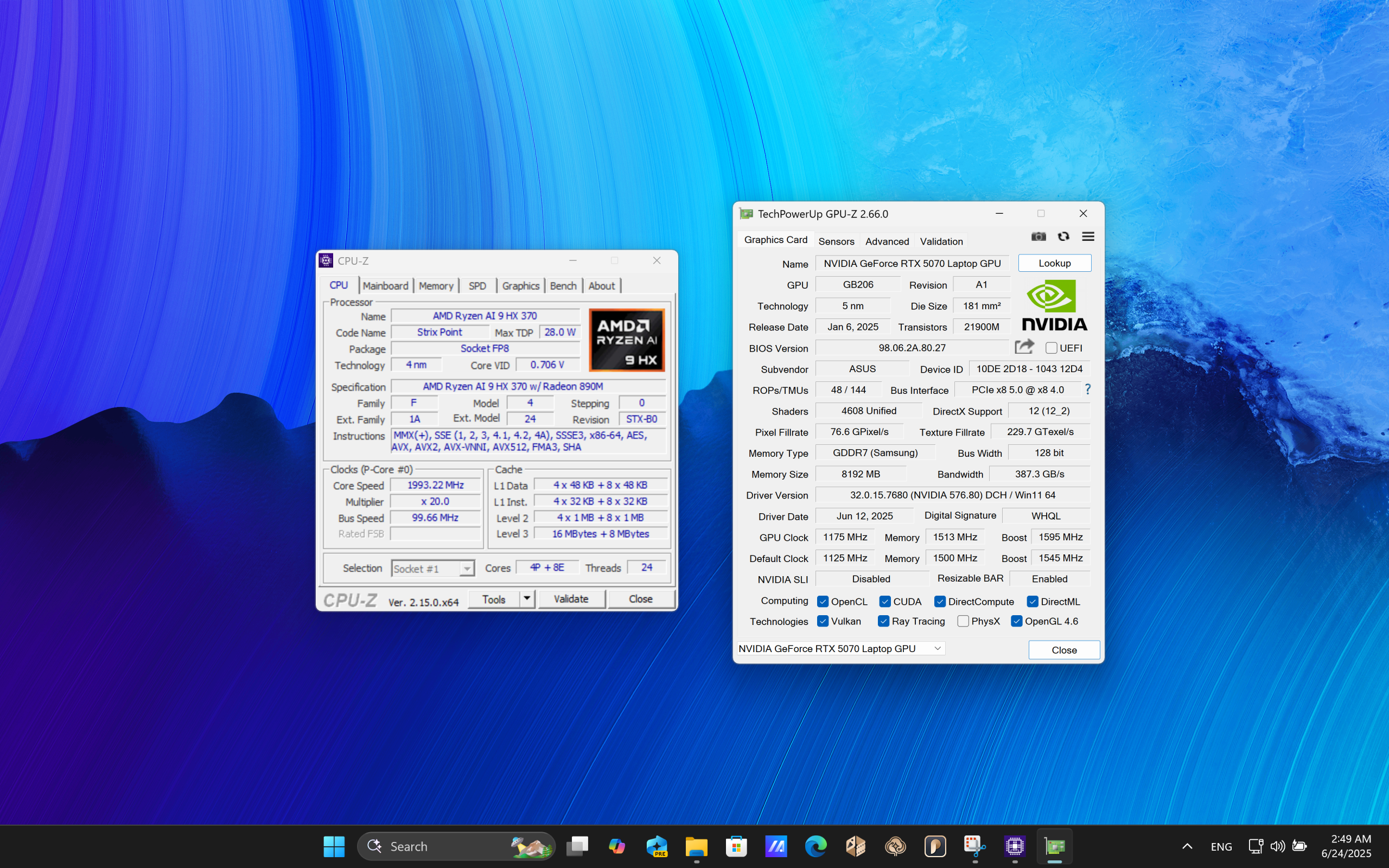Toggle the PhysX checkbox

tap(963, 621)
